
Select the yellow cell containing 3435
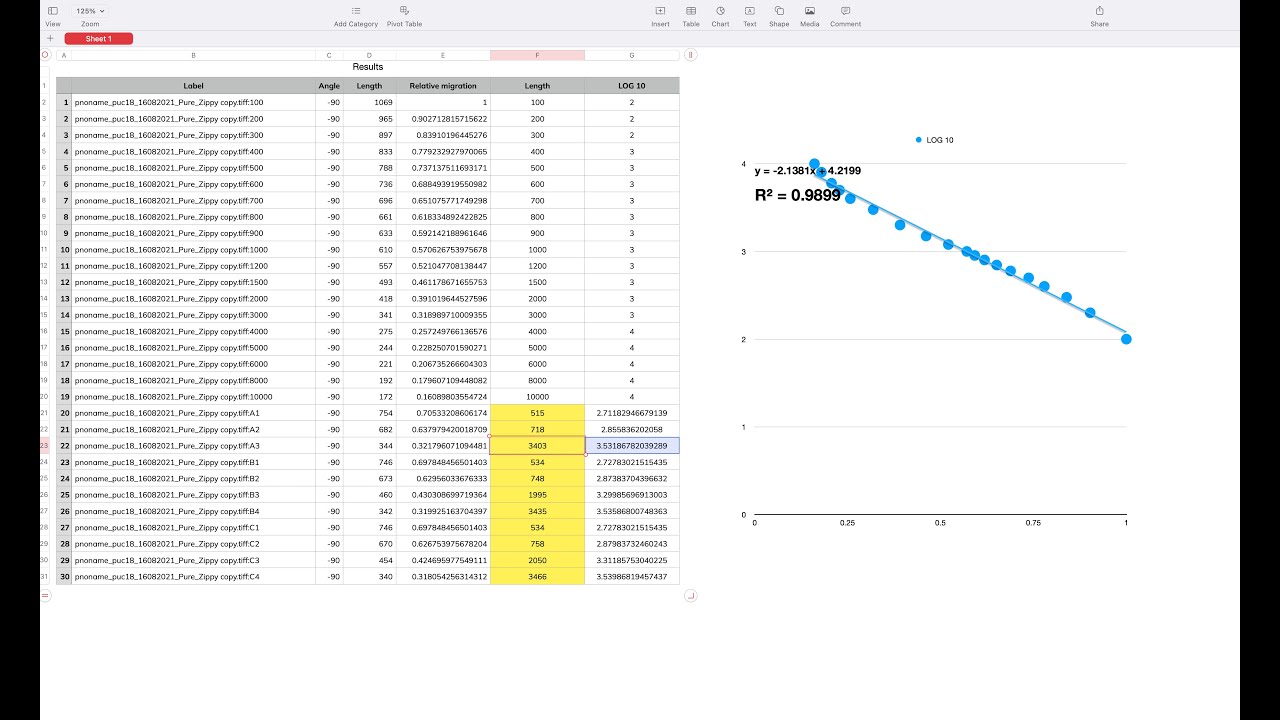(x=537, y=511)
